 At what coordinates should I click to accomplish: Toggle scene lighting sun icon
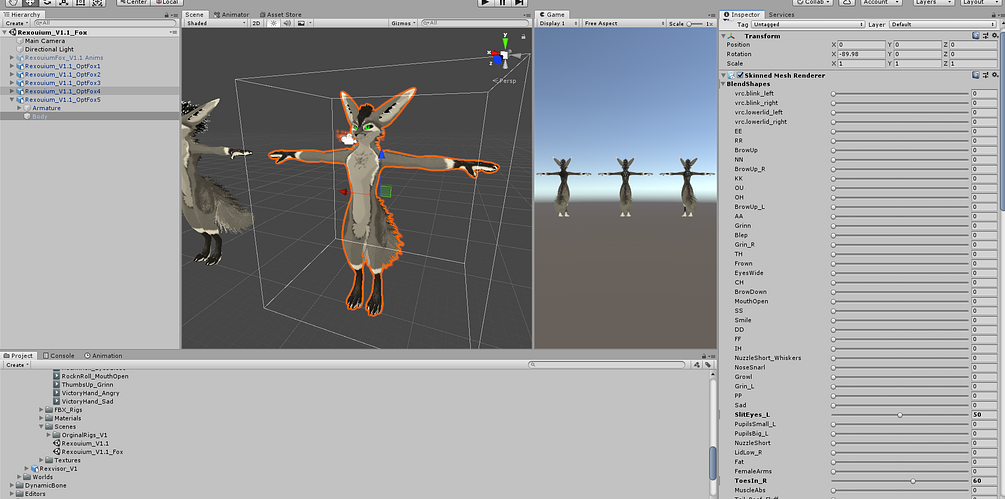coord(273,23)
